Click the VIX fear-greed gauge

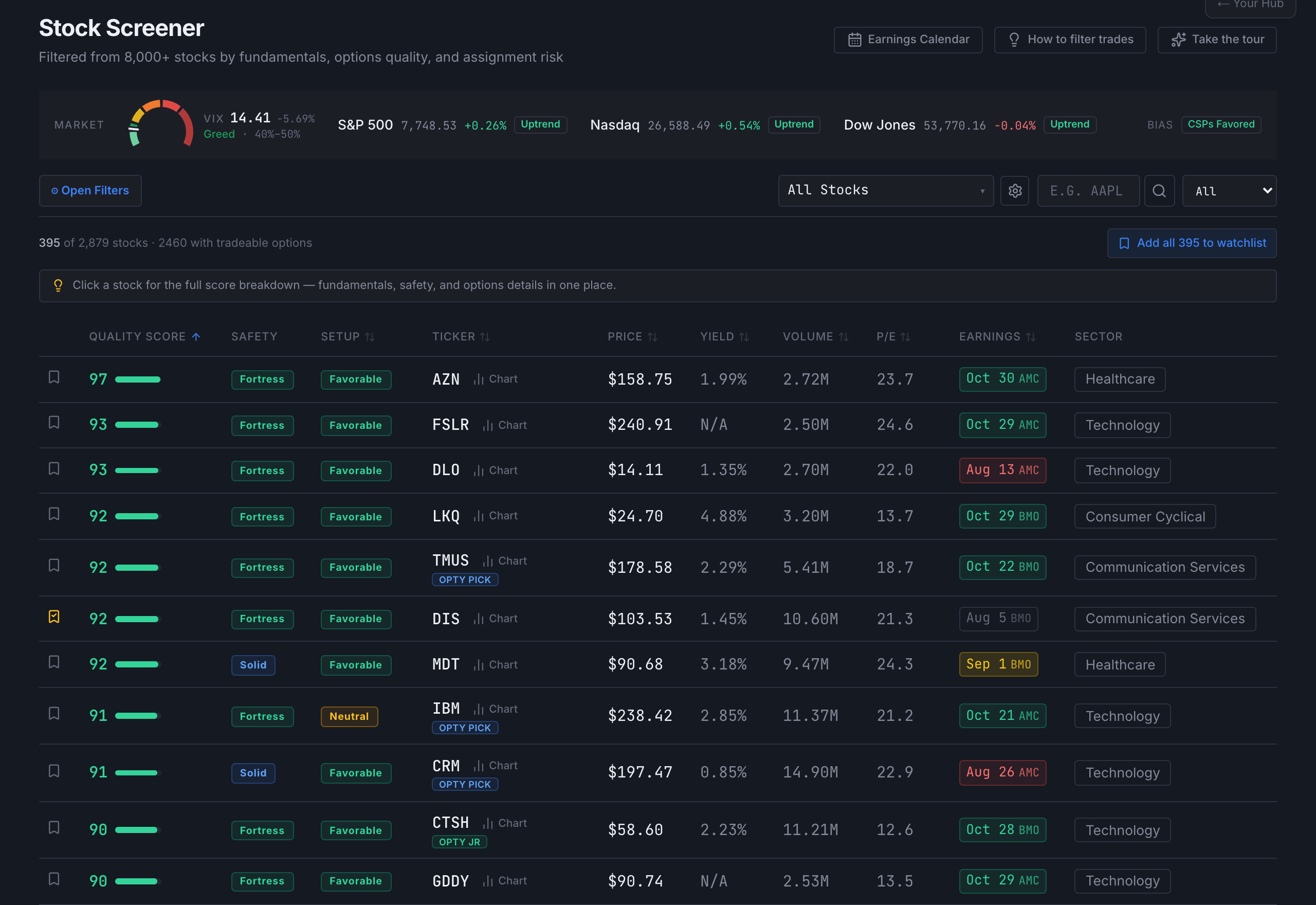tap(161, 123)
